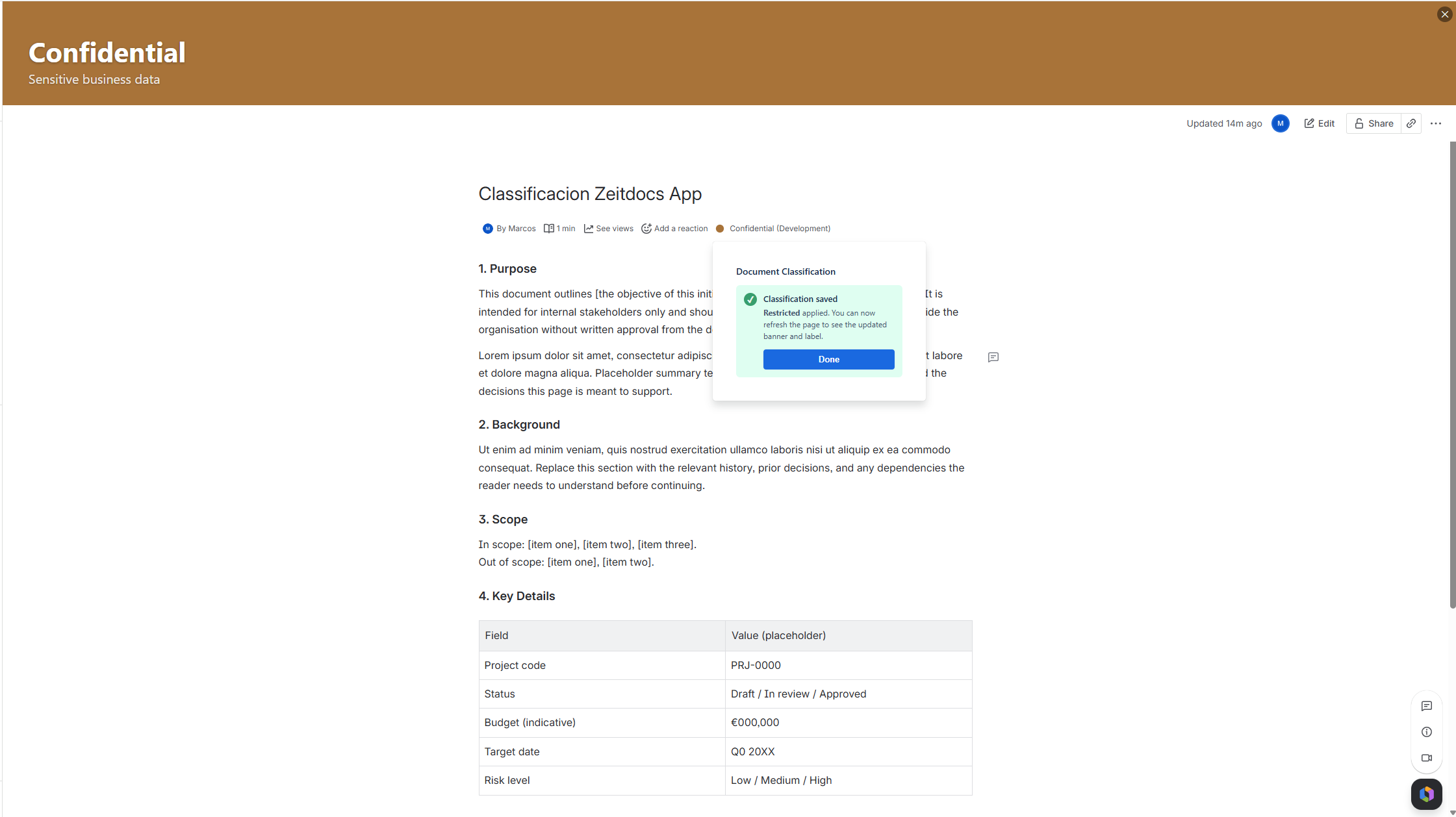Close the classification banner with X
The width and height of the screenshot is (1456, 817).
[x=1444, y=14]
